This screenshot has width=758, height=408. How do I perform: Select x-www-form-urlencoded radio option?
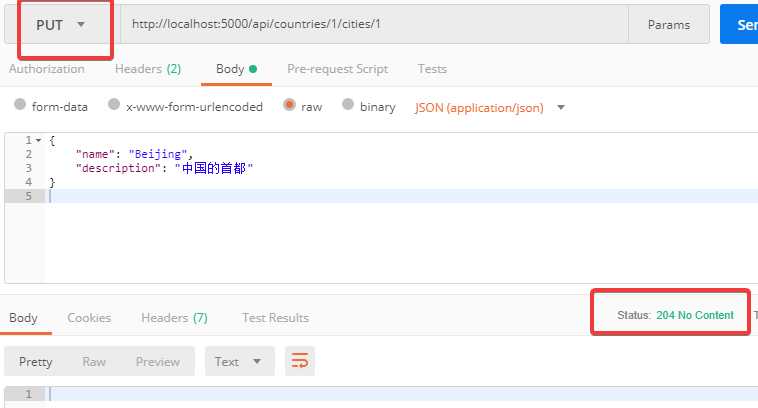[114, 104]
